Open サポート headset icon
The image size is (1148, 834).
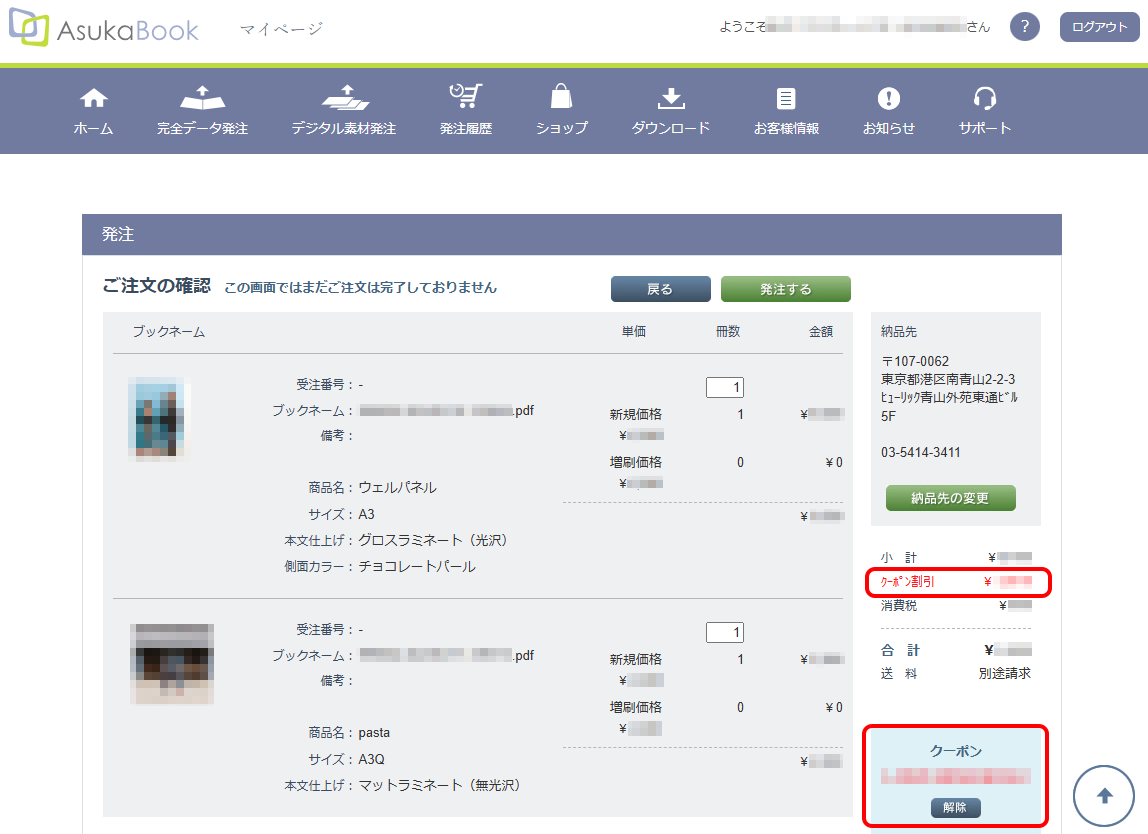[984, 98]
